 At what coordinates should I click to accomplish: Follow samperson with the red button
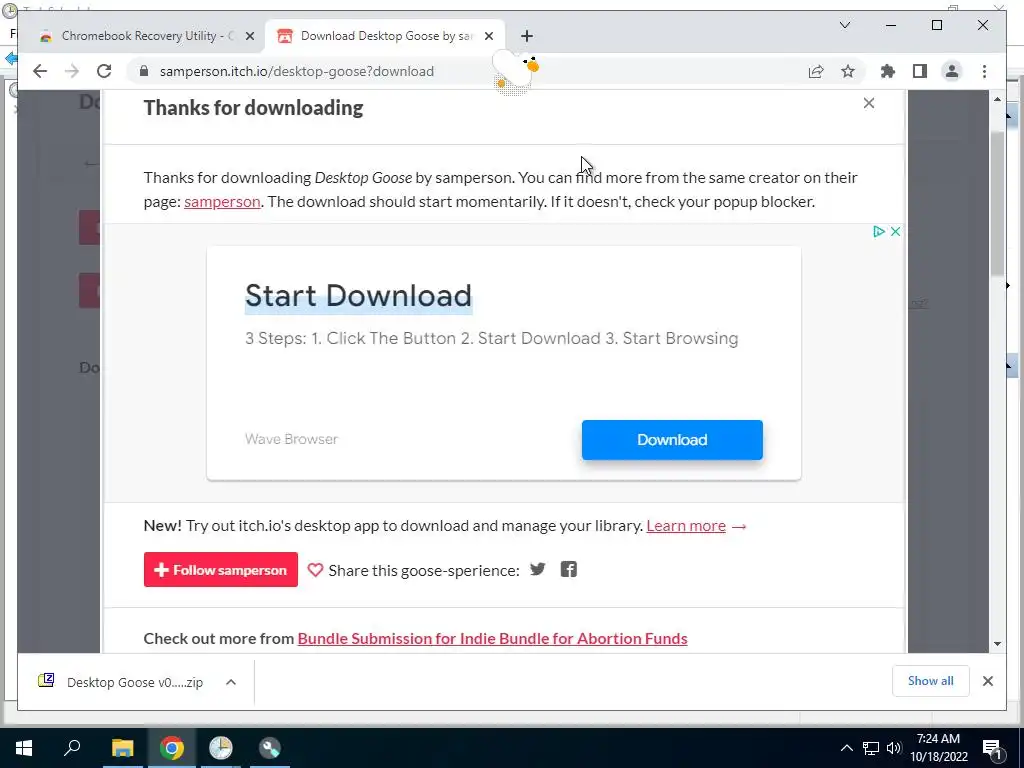221,569
